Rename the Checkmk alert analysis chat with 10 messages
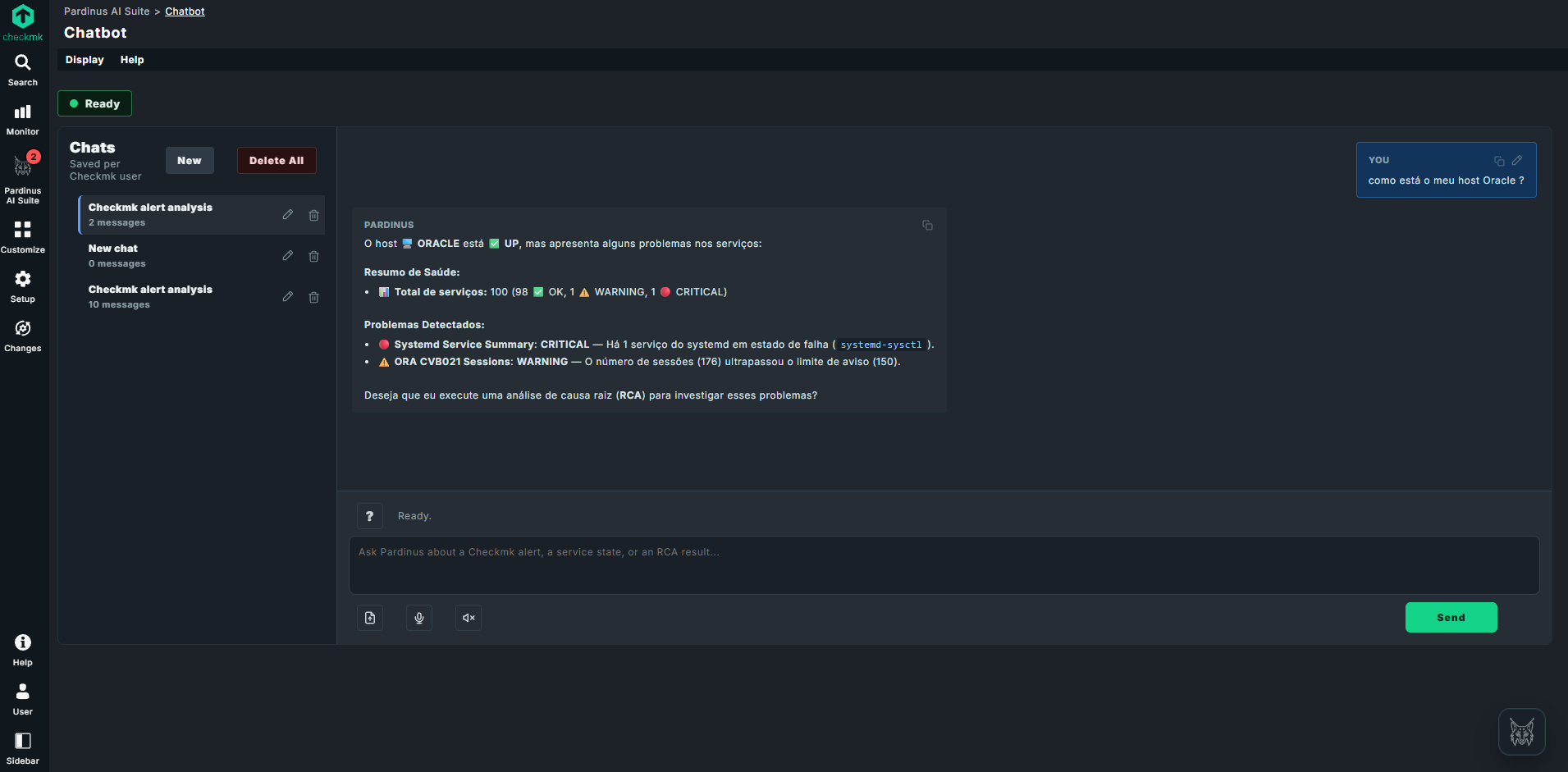 pos(288,297)
